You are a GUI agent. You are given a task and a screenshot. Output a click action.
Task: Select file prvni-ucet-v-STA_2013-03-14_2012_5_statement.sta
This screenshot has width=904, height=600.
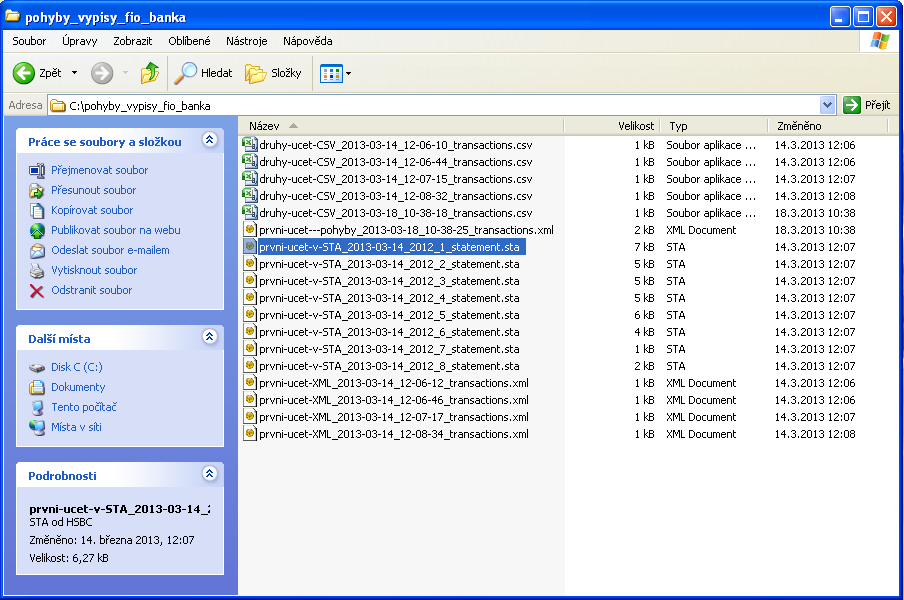(388, 315)
